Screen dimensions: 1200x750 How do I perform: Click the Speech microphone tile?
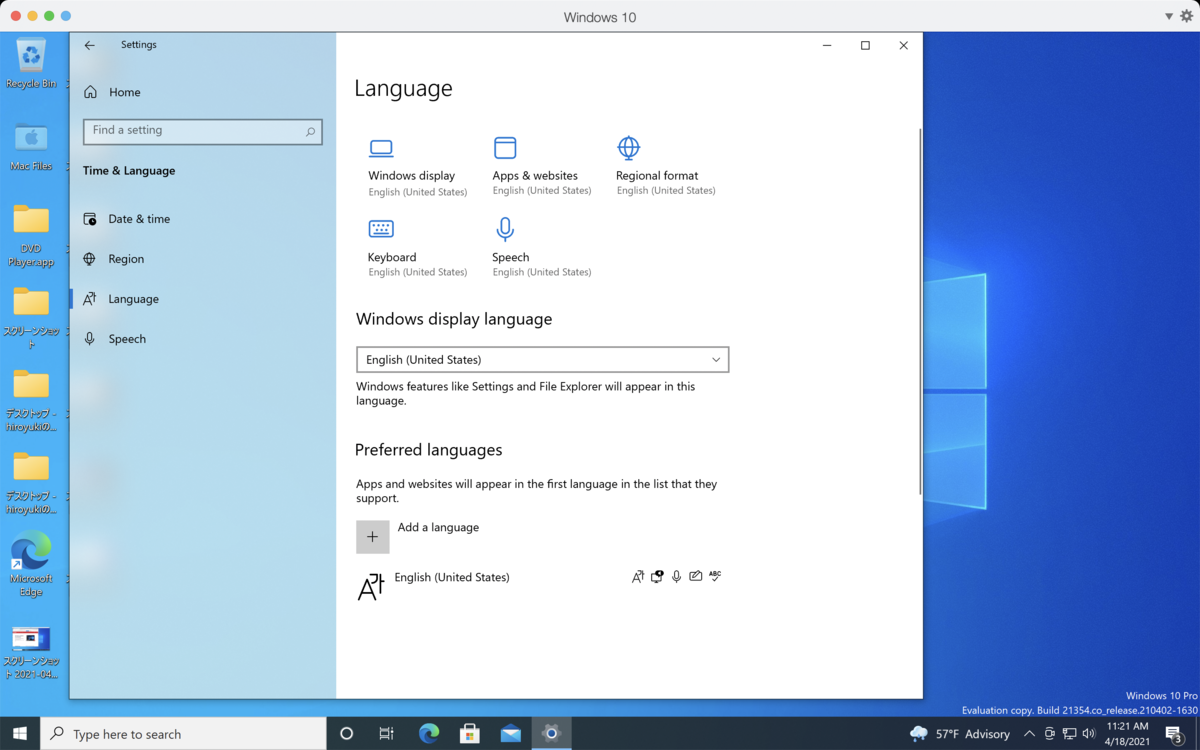pos(541,248)
